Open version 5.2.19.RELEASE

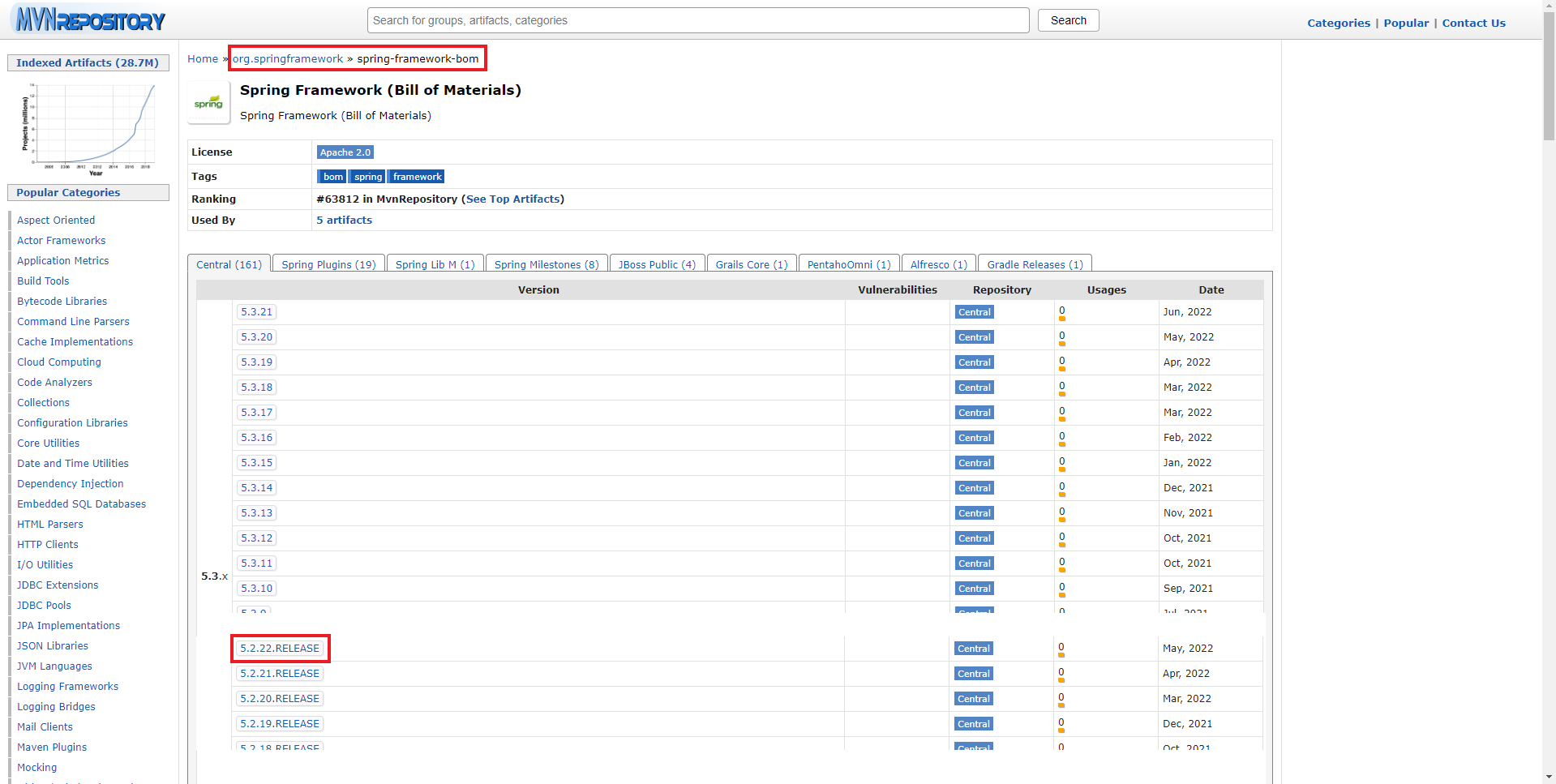click(x=280, y=724)
